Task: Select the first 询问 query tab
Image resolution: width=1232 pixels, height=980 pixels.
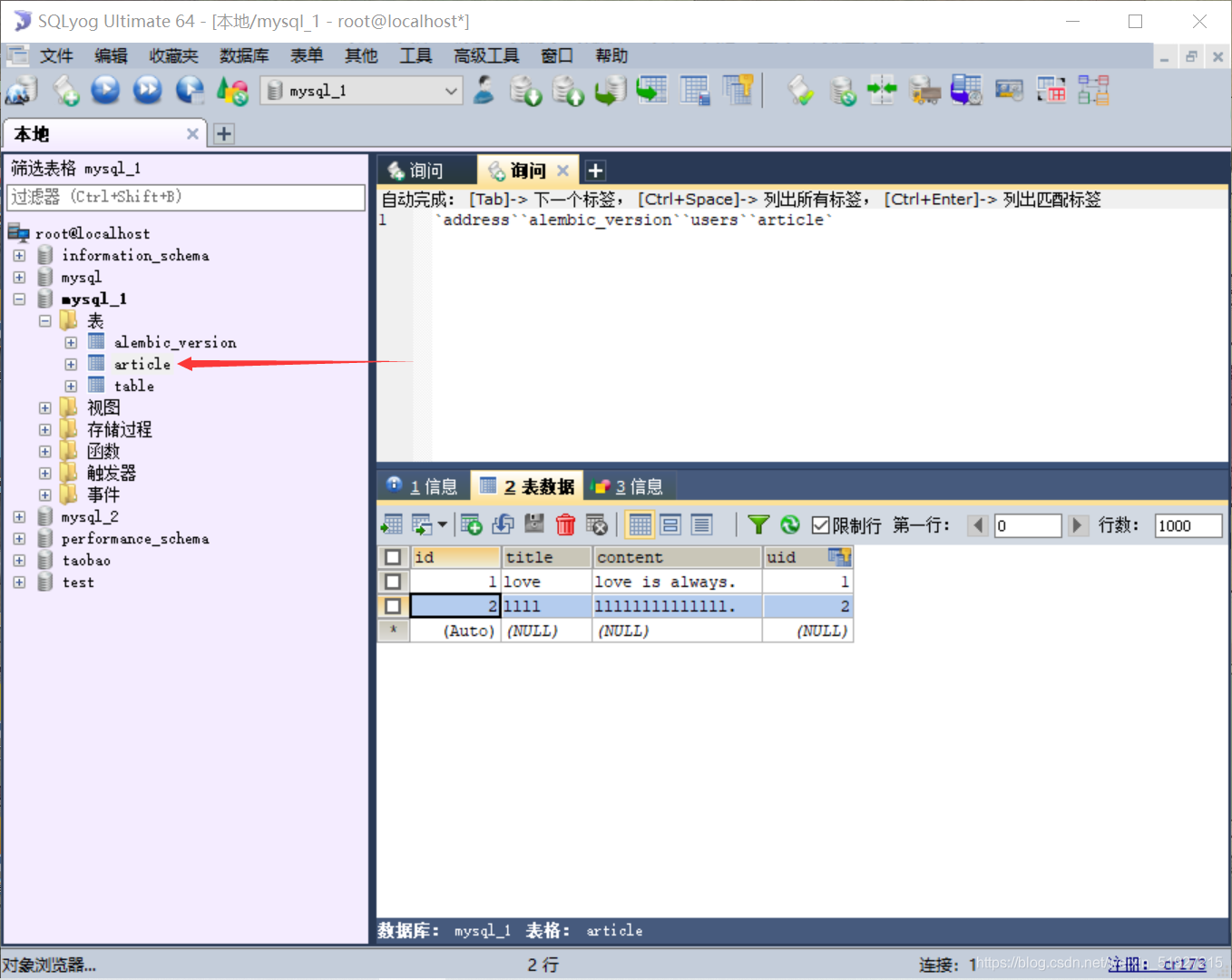Action: (x=426, y=171)
